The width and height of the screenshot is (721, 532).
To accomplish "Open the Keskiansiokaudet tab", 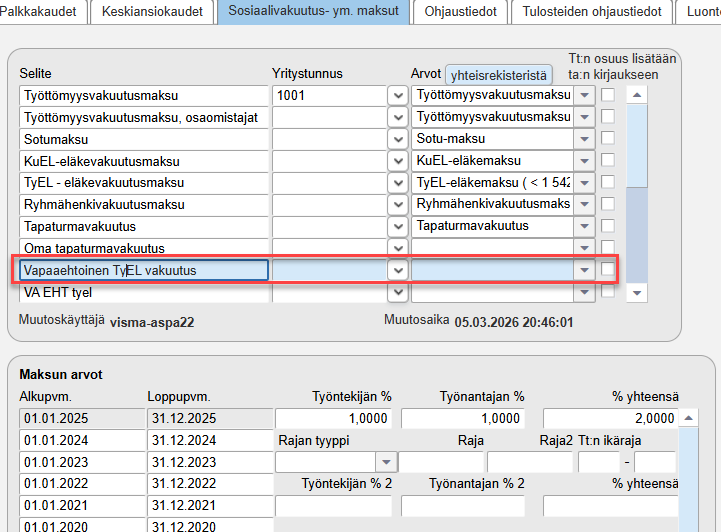I will point(152,11).
